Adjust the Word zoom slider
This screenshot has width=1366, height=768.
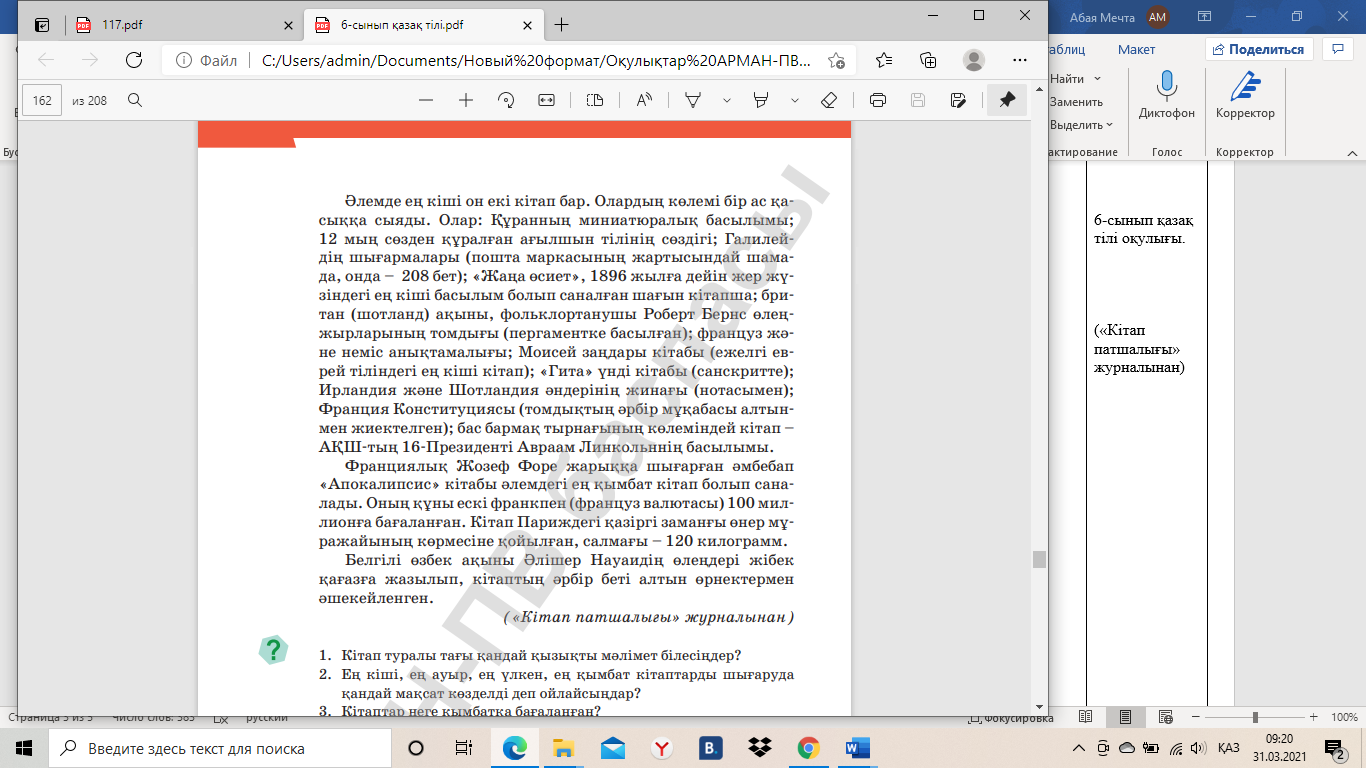[1254, 717]
